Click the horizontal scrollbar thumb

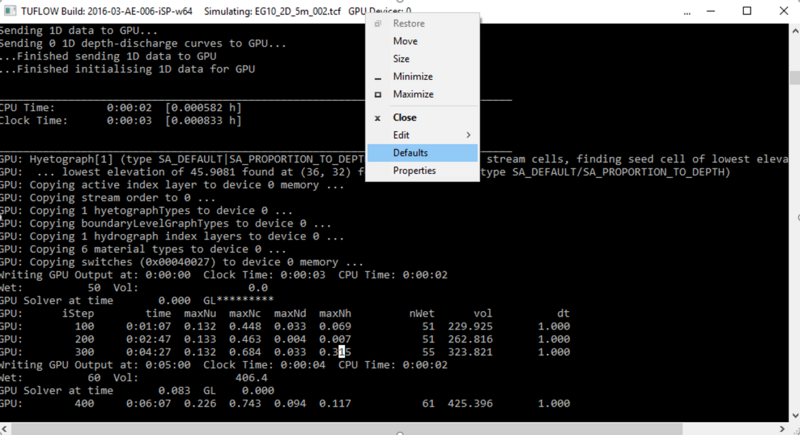tap(346, 429)
